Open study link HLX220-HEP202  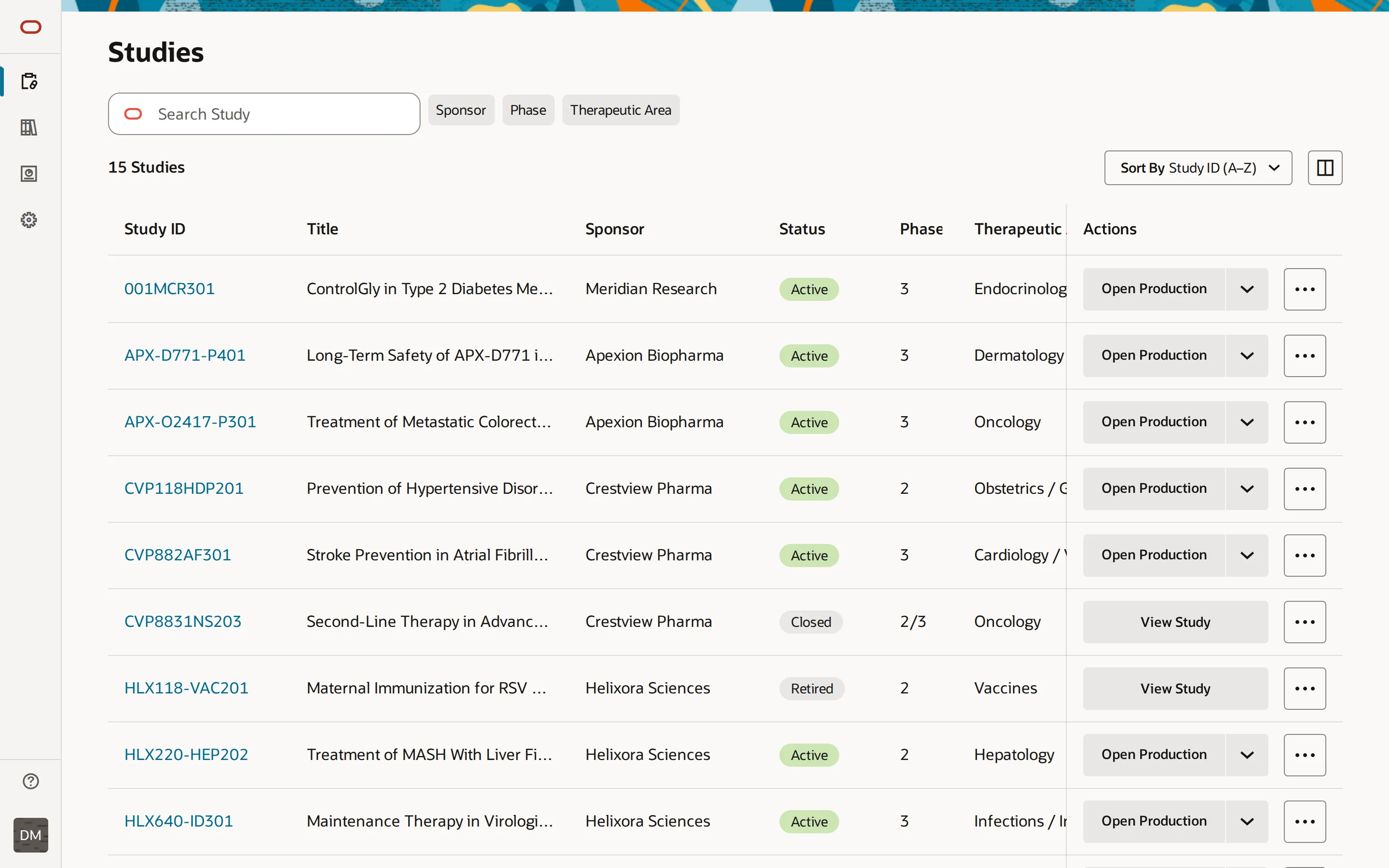[x=186, y=755]
